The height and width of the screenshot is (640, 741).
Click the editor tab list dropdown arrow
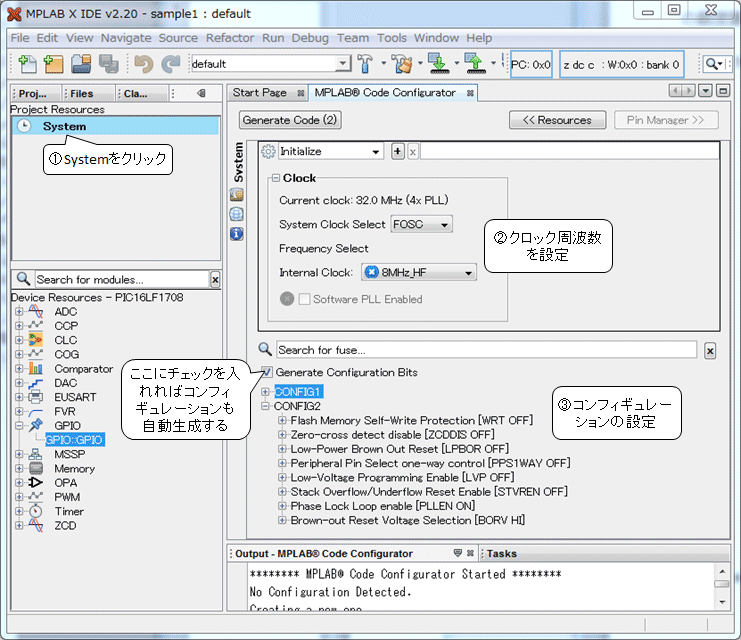click(x=705, y=91)
